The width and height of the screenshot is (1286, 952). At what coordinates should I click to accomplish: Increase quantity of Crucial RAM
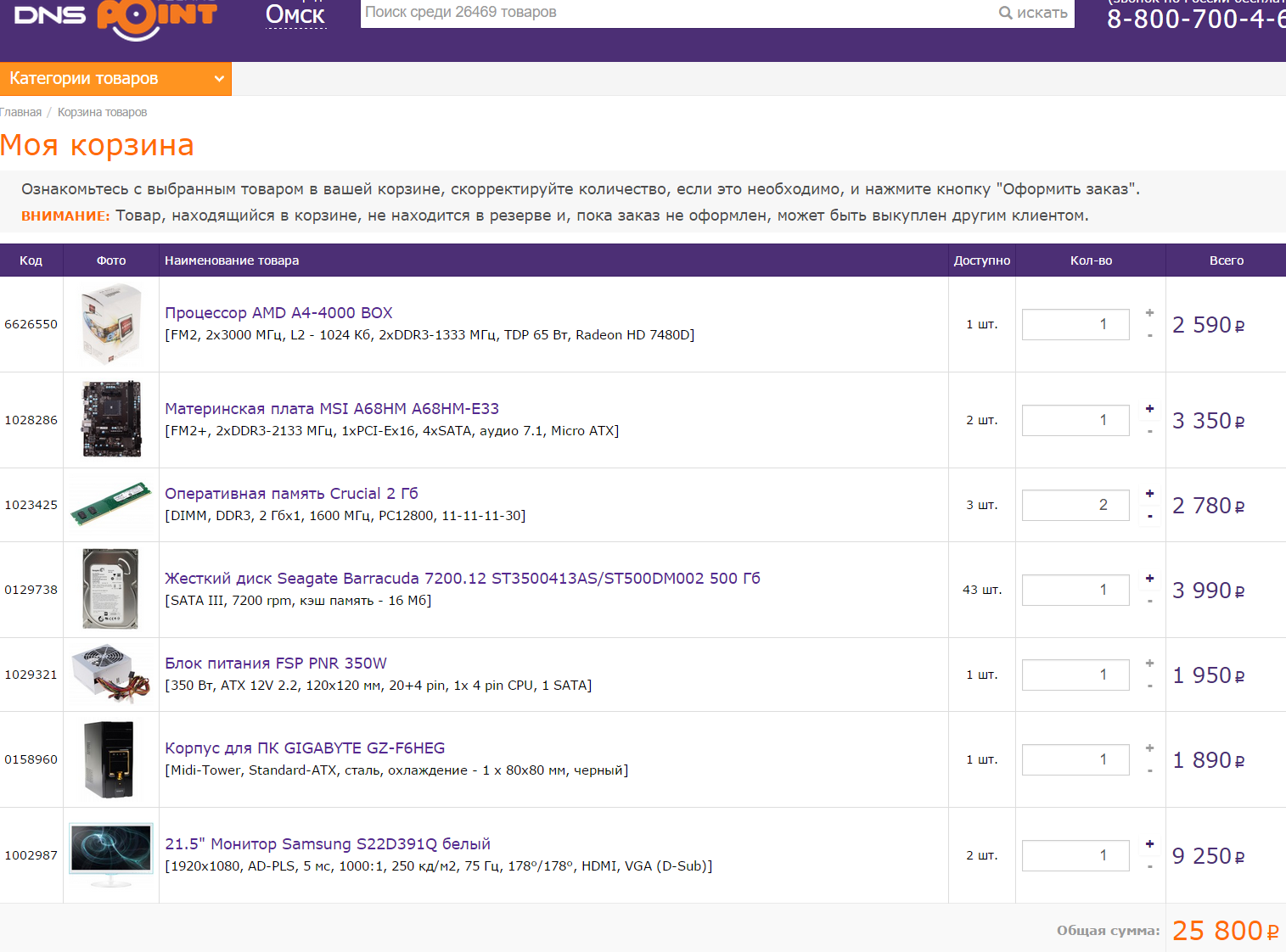coord(1150,494)
